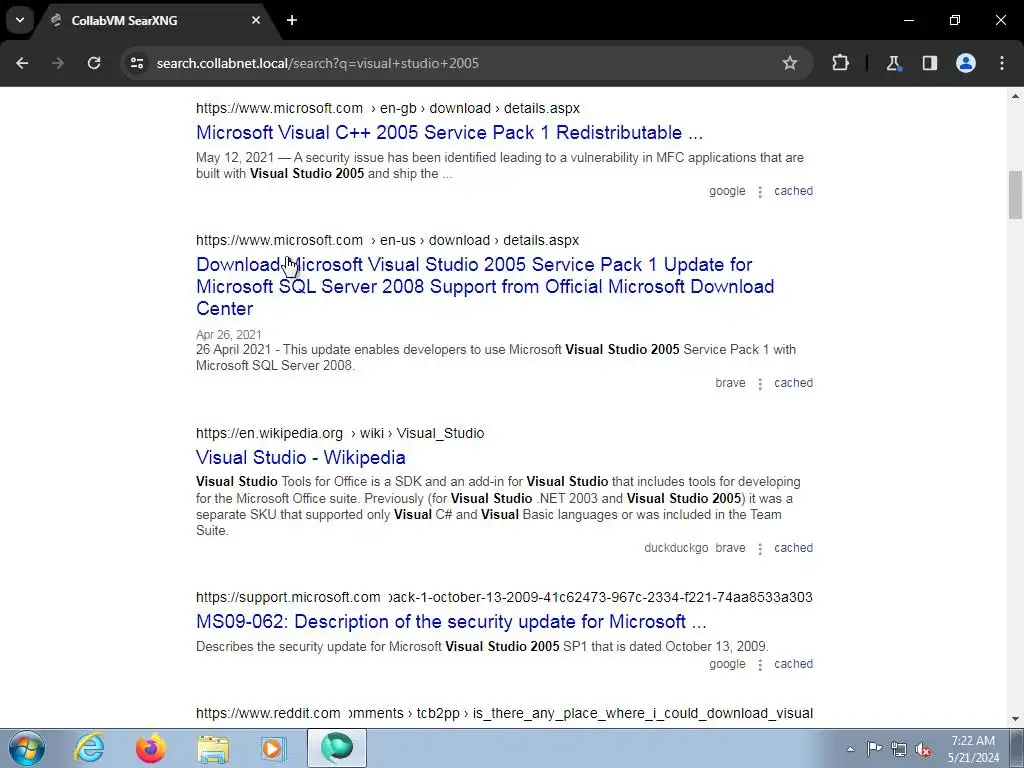Image resolution: width=1024 pixels, height=768 pixels.
Task: Click the brave label on Wikipedia result
Action: coord(730,549)
